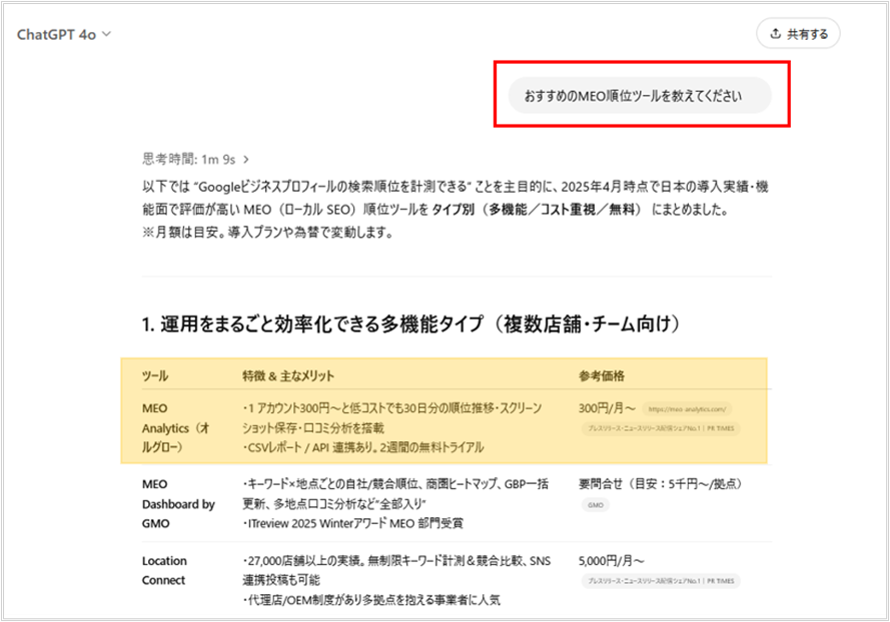
Task: Click the text キーワード×地点ごとの自社/競合順位
Action: coord(333,484)
